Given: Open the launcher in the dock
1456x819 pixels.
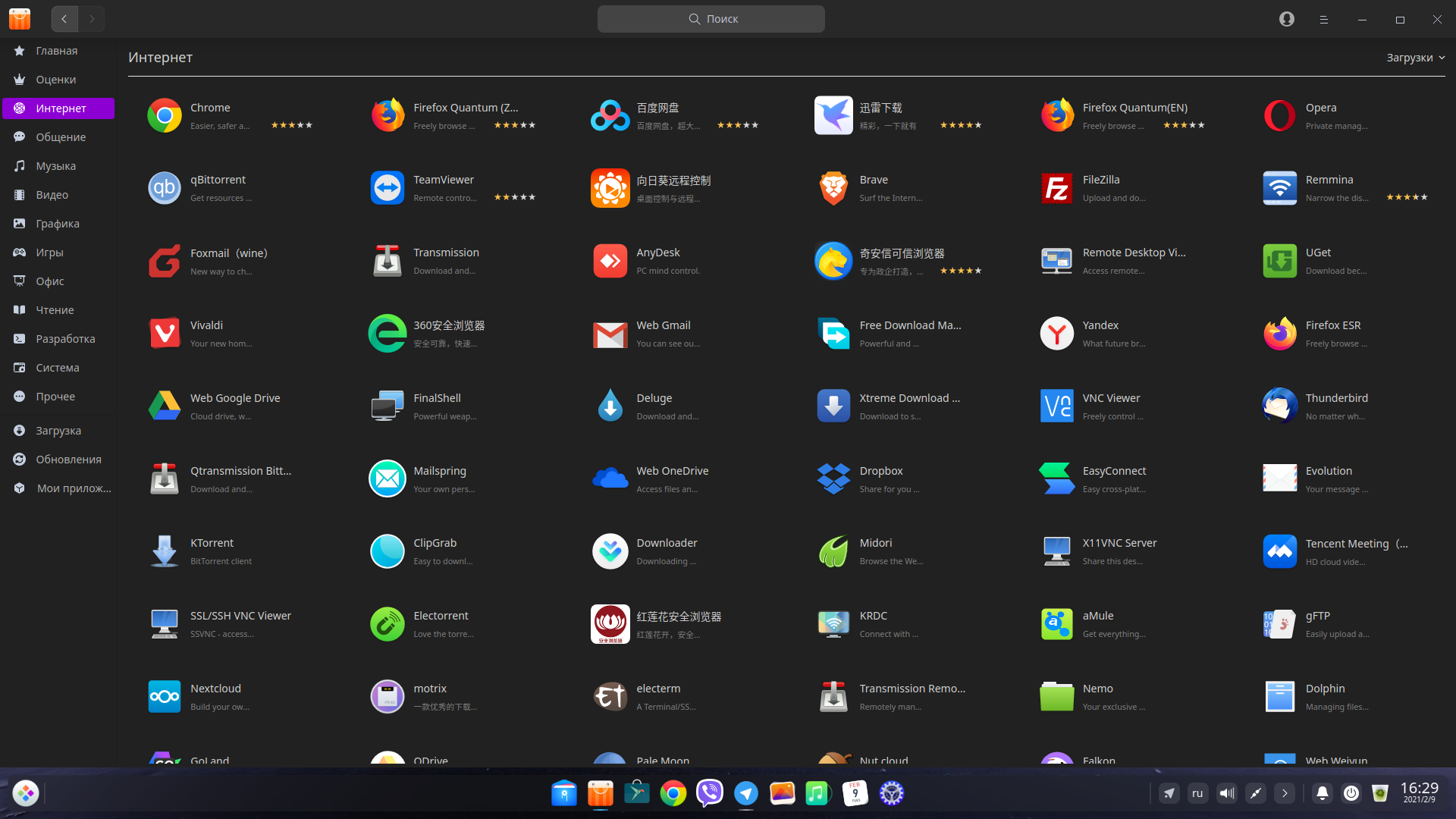Looking at the screenshot, I should 25,793.
